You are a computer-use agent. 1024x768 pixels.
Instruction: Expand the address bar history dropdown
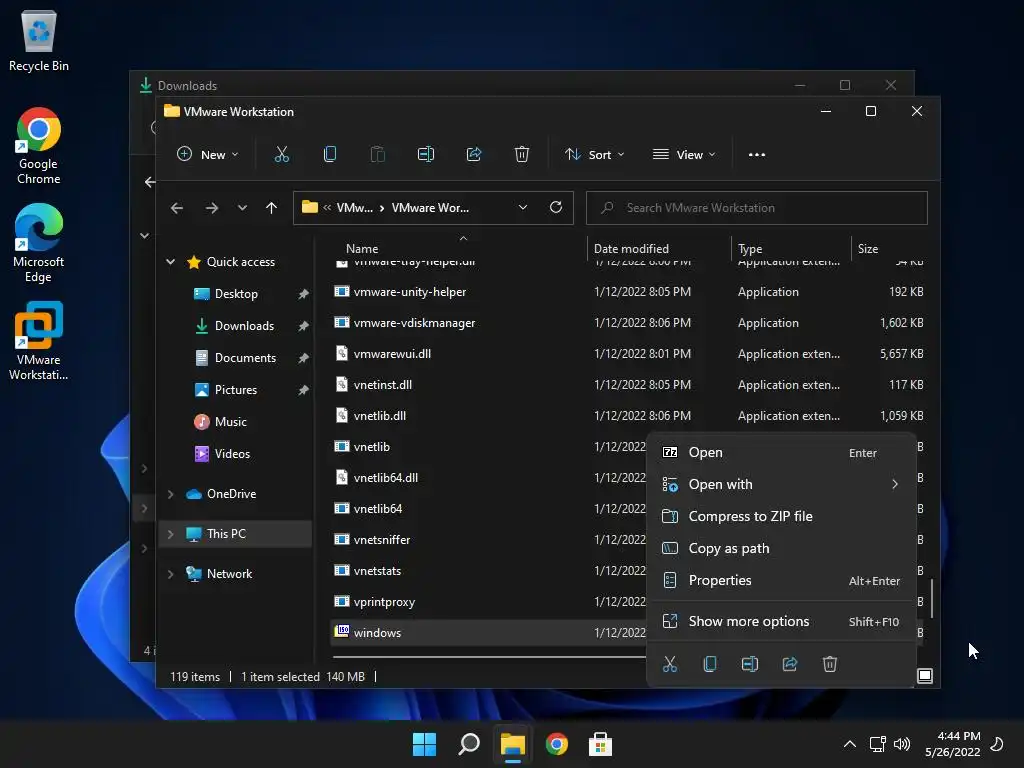click(522, 207)
